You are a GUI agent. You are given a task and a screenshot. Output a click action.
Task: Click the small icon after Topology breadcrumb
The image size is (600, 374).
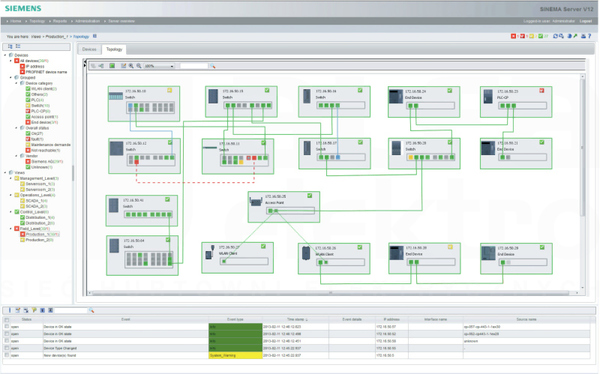[95, 36]
